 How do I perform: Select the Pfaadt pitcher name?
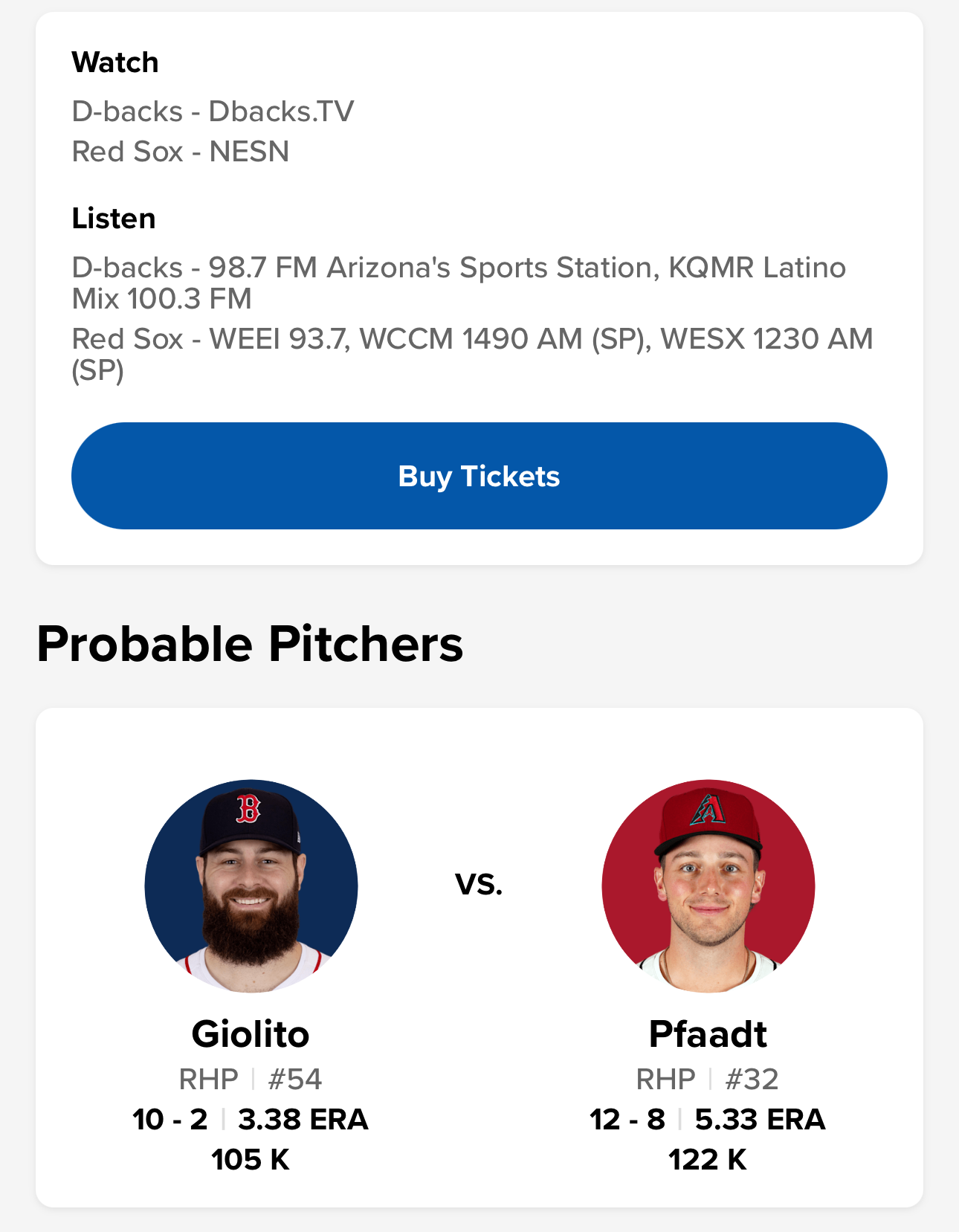[x=708, y=1034]
